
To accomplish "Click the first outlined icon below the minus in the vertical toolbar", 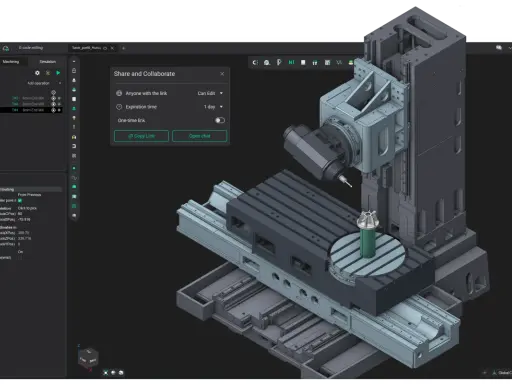I will 74,71.
